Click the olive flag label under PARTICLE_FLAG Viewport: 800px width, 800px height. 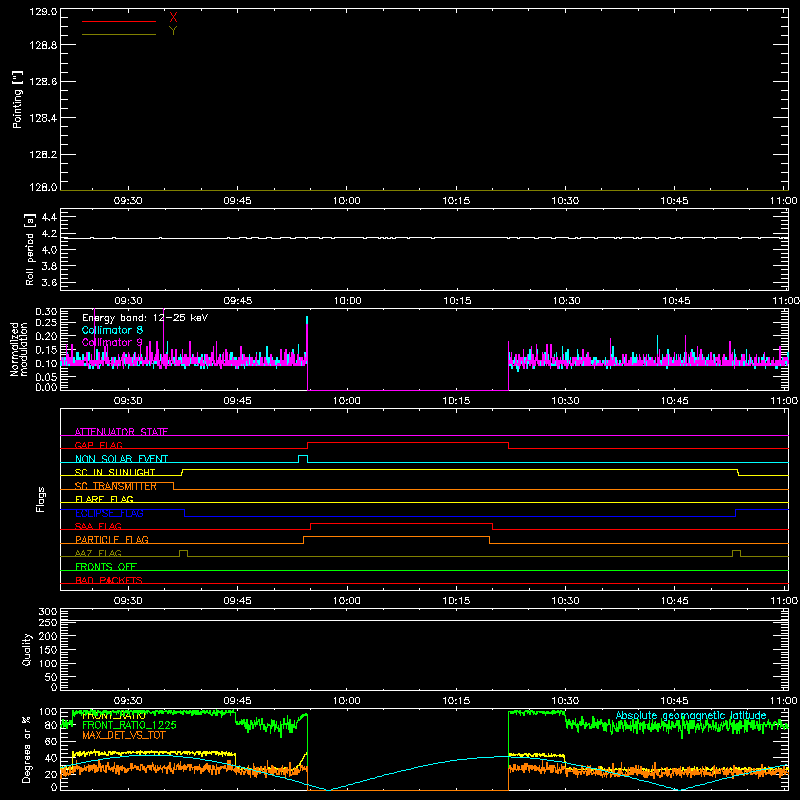(98, 554)
